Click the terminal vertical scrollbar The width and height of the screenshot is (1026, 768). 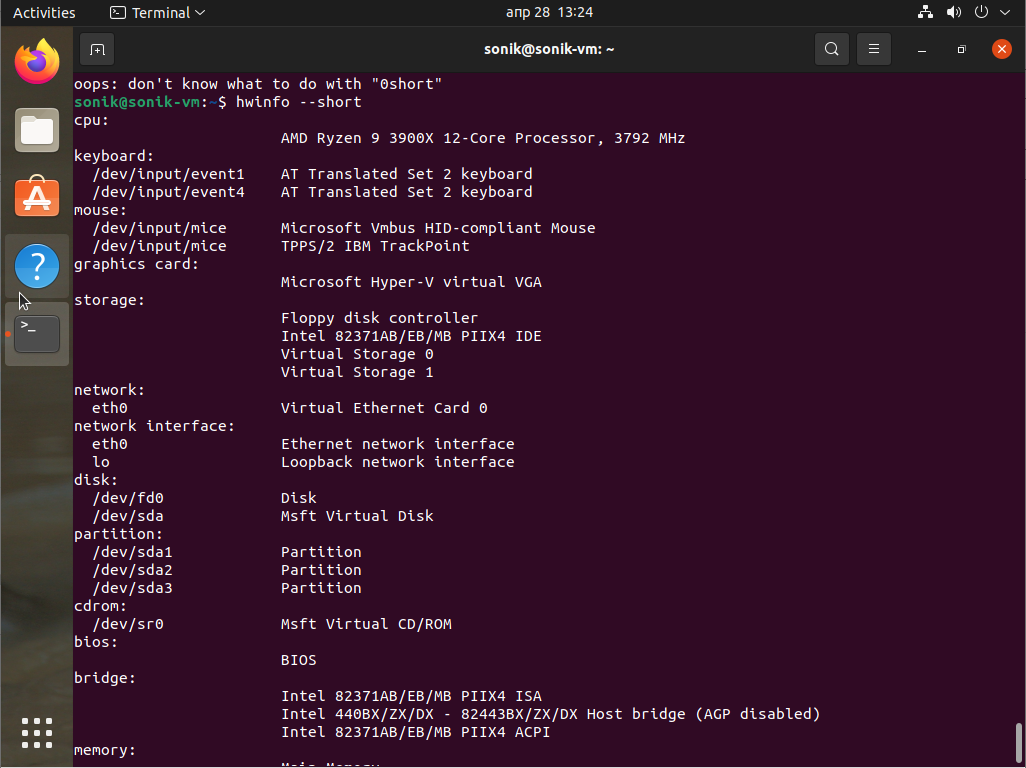pos(1019,741)
